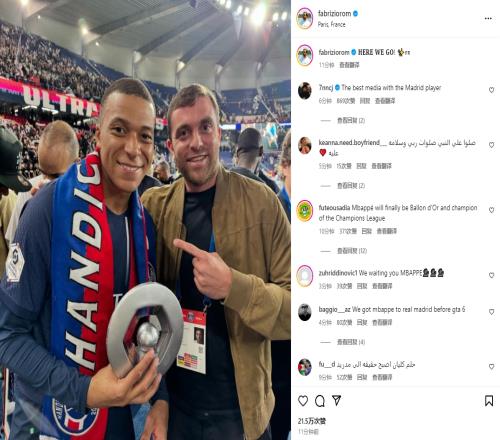Open the zuhriddinovic1 username link
500x440 pixels.
(338, 273)
